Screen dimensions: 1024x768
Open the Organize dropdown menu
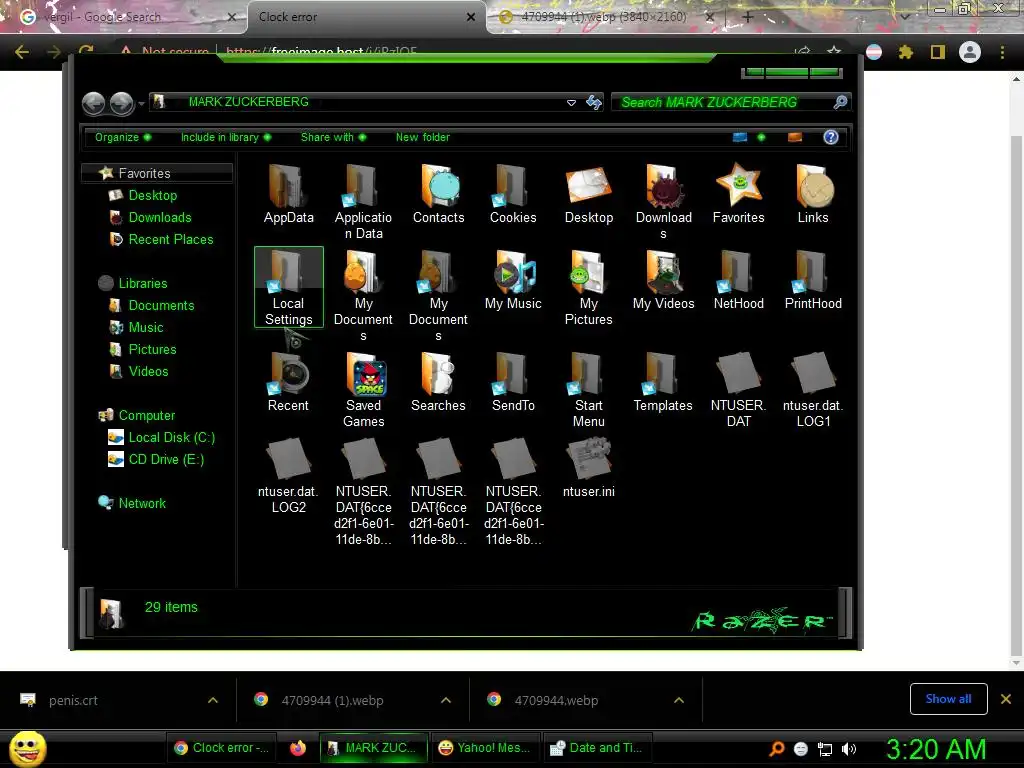pos(123,137)
